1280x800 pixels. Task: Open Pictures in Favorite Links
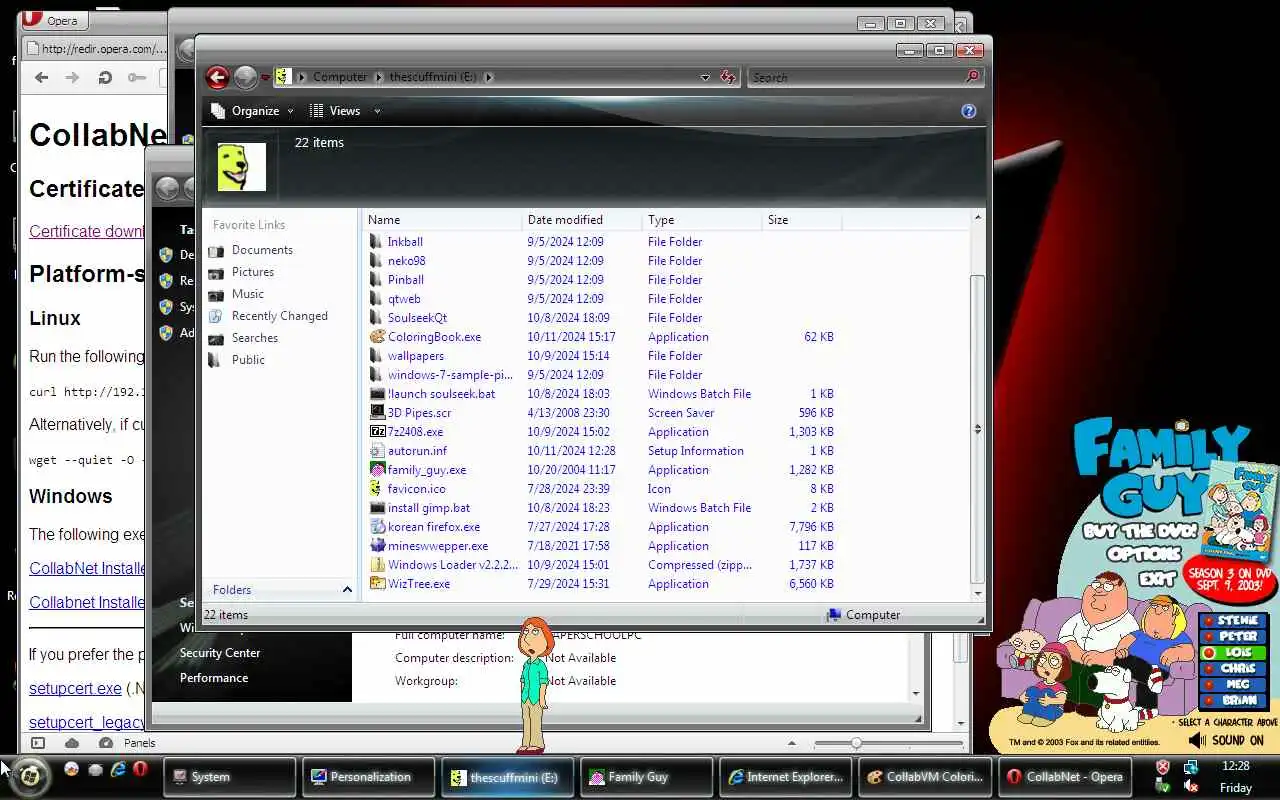point(253,272)
